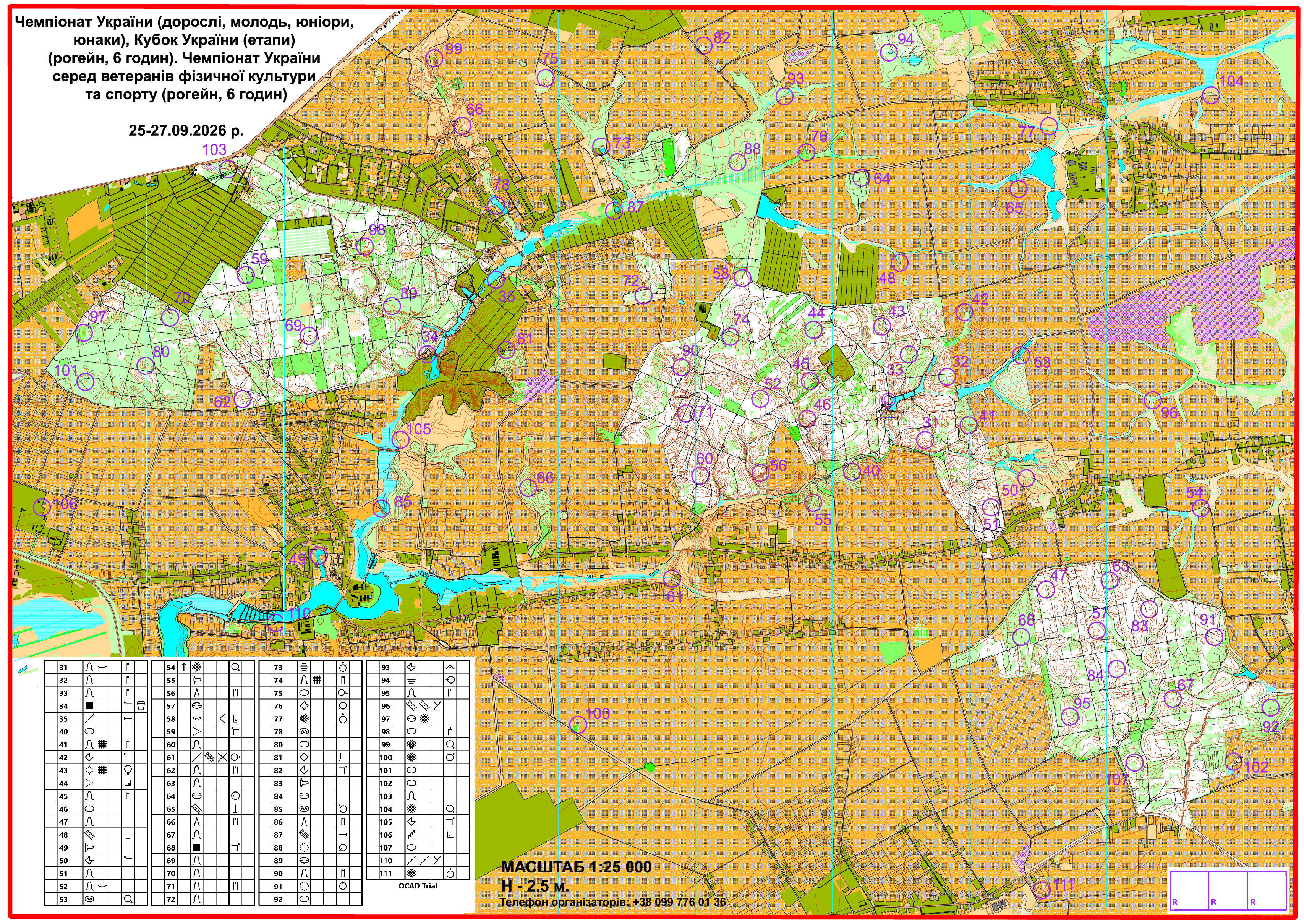Select control circle 81 on the map

click(x=506, y=350)
